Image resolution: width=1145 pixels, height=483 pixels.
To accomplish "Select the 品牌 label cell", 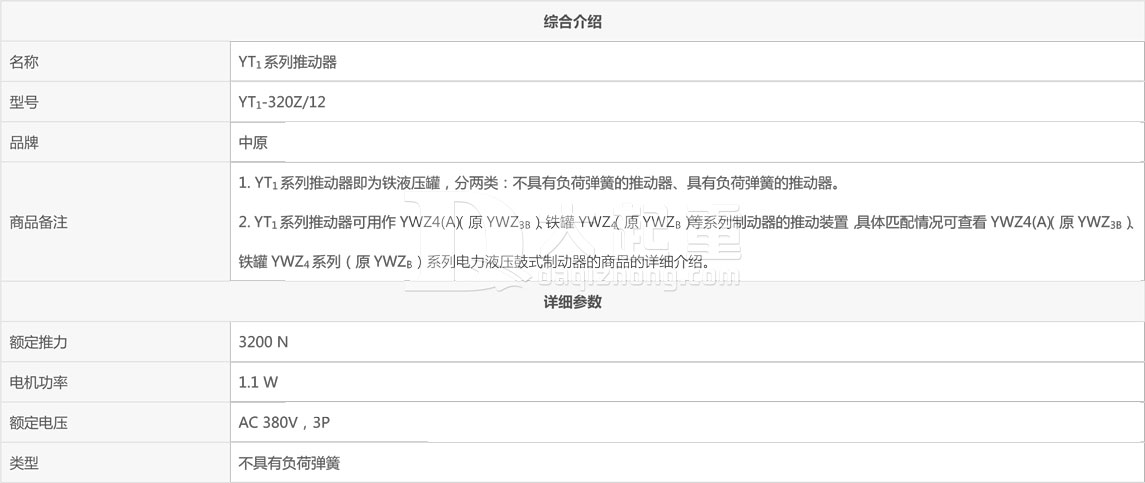I will pyautogui.click(x=115, y=142).
